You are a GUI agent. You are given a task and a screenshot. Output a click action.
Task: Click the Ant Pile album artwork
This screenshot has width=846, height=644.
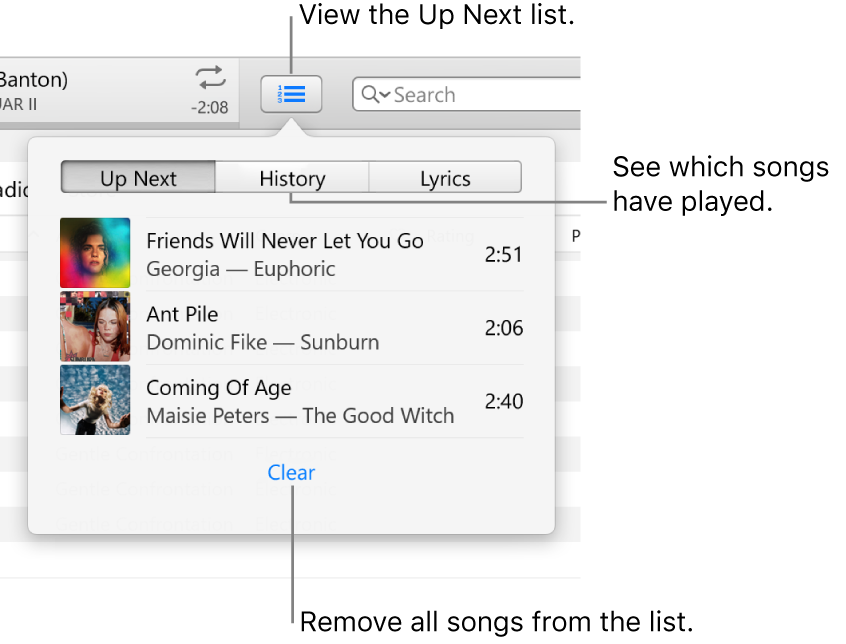pyautogui.click(x=95, y=327)
